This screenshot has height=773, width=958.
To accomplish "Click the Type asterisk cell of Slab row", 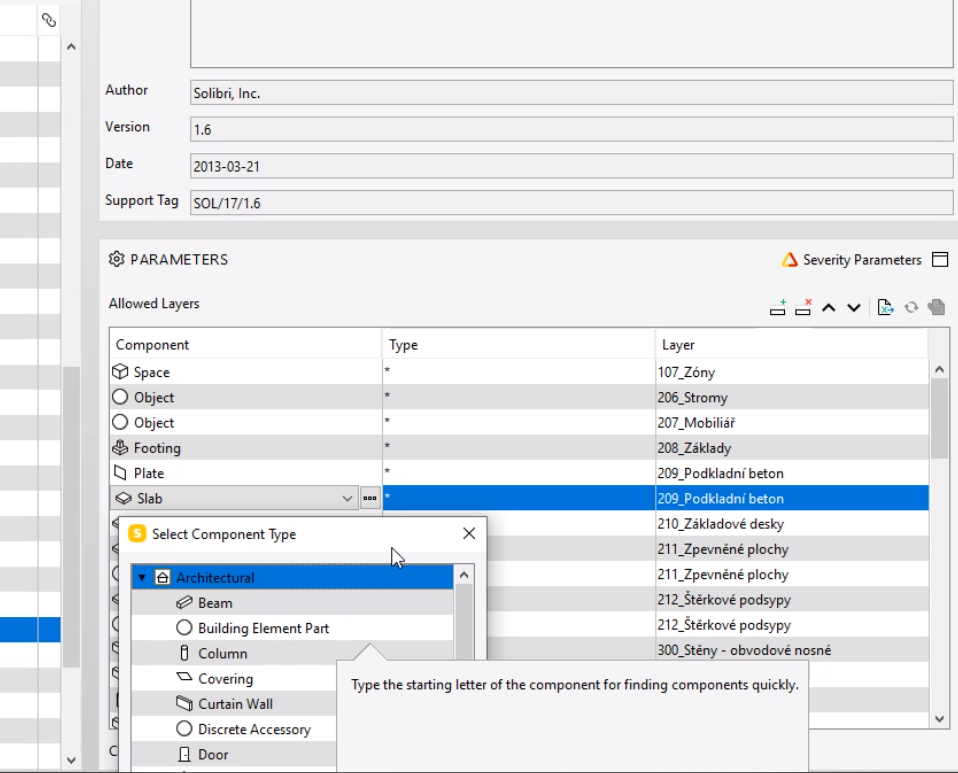I will point(519,499).
